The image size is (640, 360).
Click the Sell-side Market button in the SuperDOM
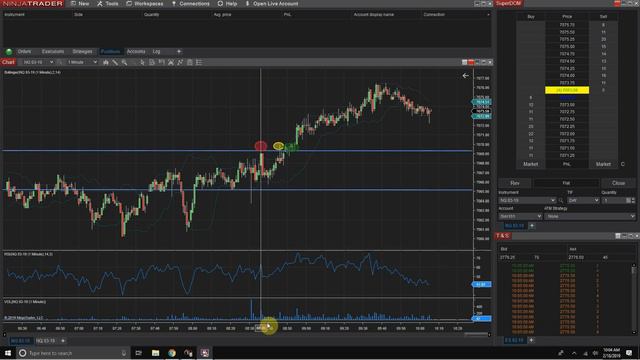[603, 164]
